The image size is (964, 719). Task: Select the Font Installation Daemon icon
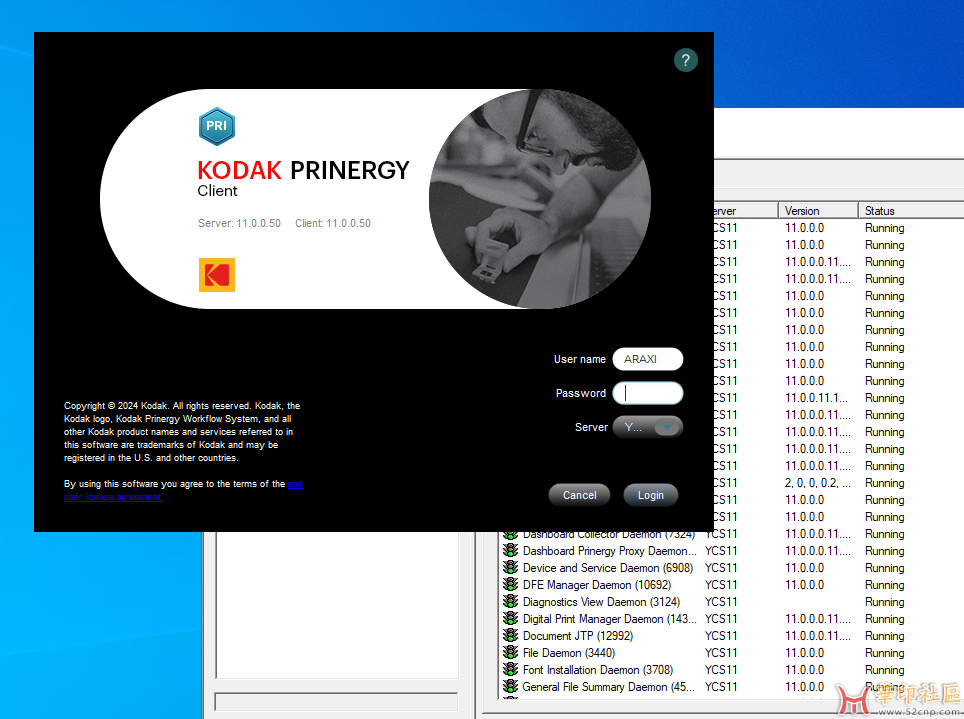pos(510,670)
